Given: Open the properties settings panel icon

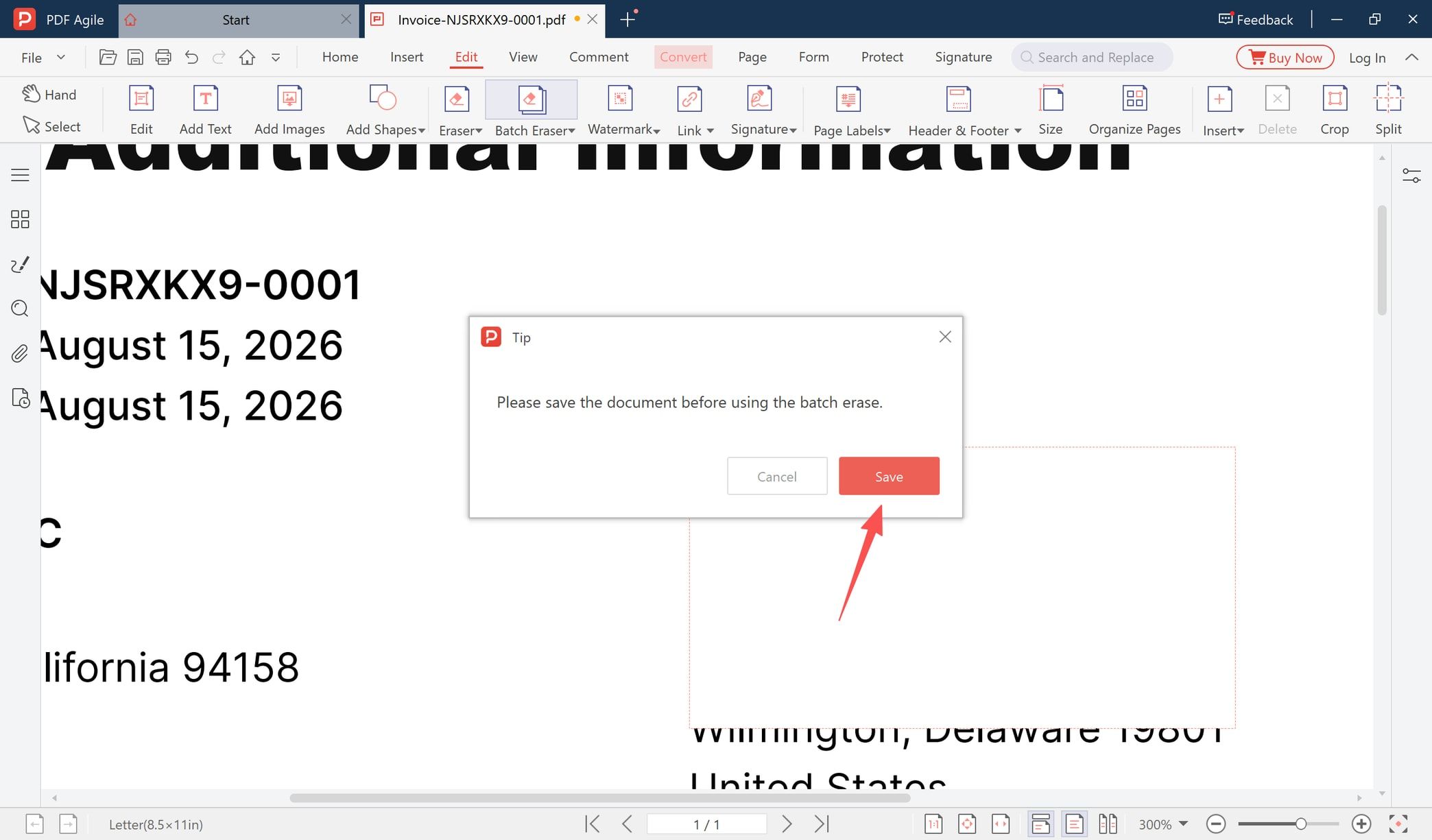Looking at the screenshot, I should (x=1411, y=176).
